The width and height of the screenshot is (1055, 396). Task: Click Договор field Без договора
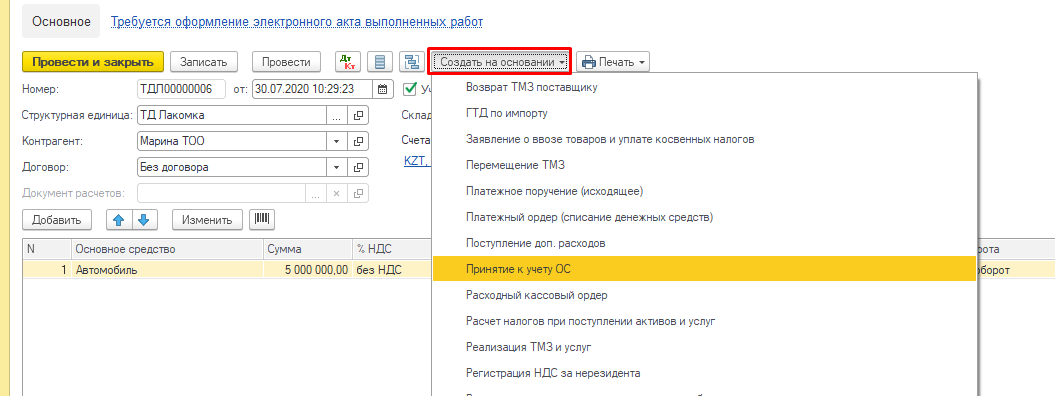click(x=232, y=167)
